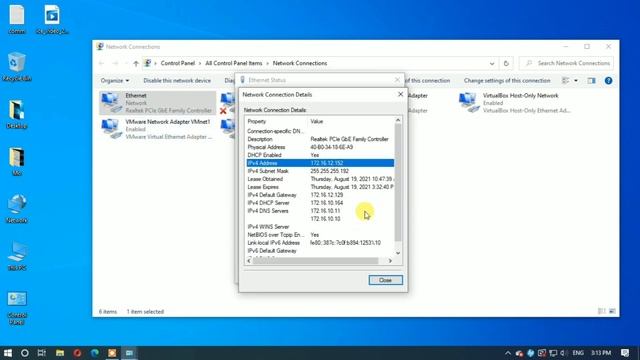Click the horizontal scrollbar left arrow in details list

249,260
